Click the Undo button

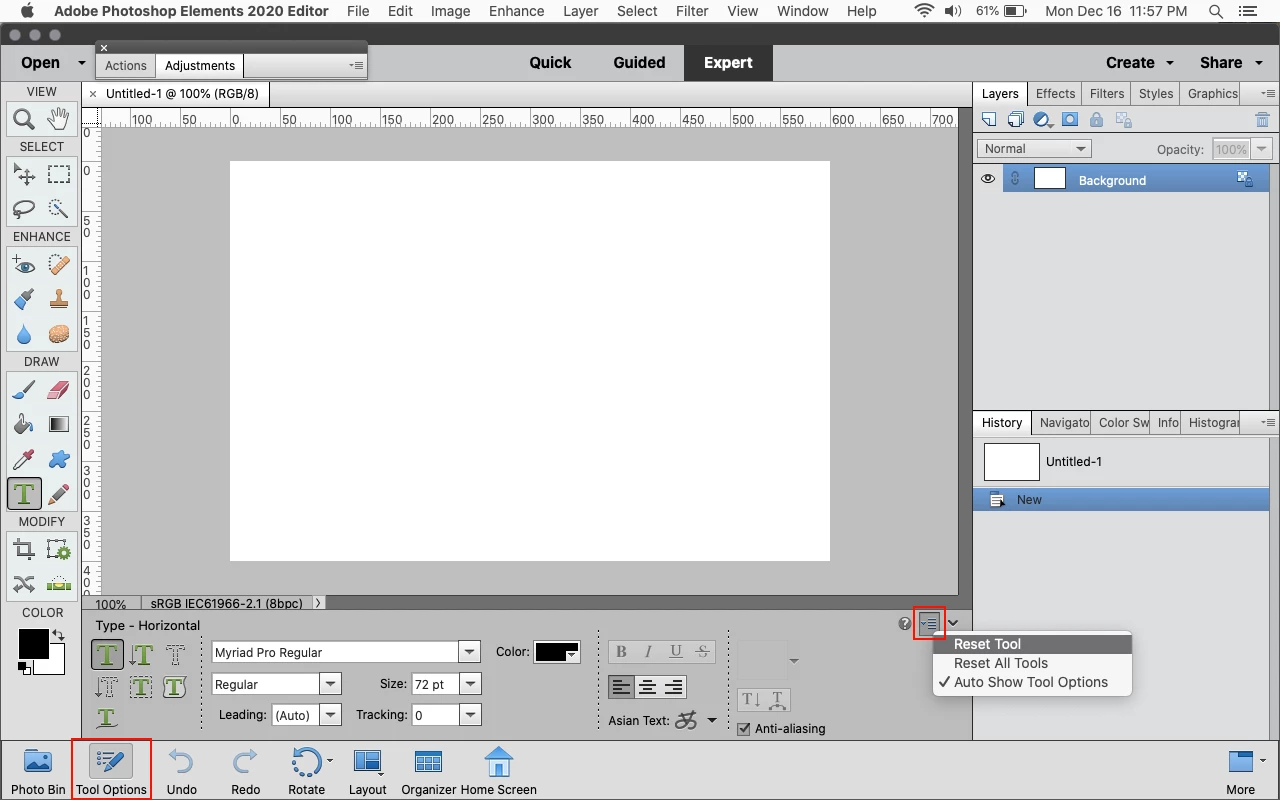[x=181, y=770]
